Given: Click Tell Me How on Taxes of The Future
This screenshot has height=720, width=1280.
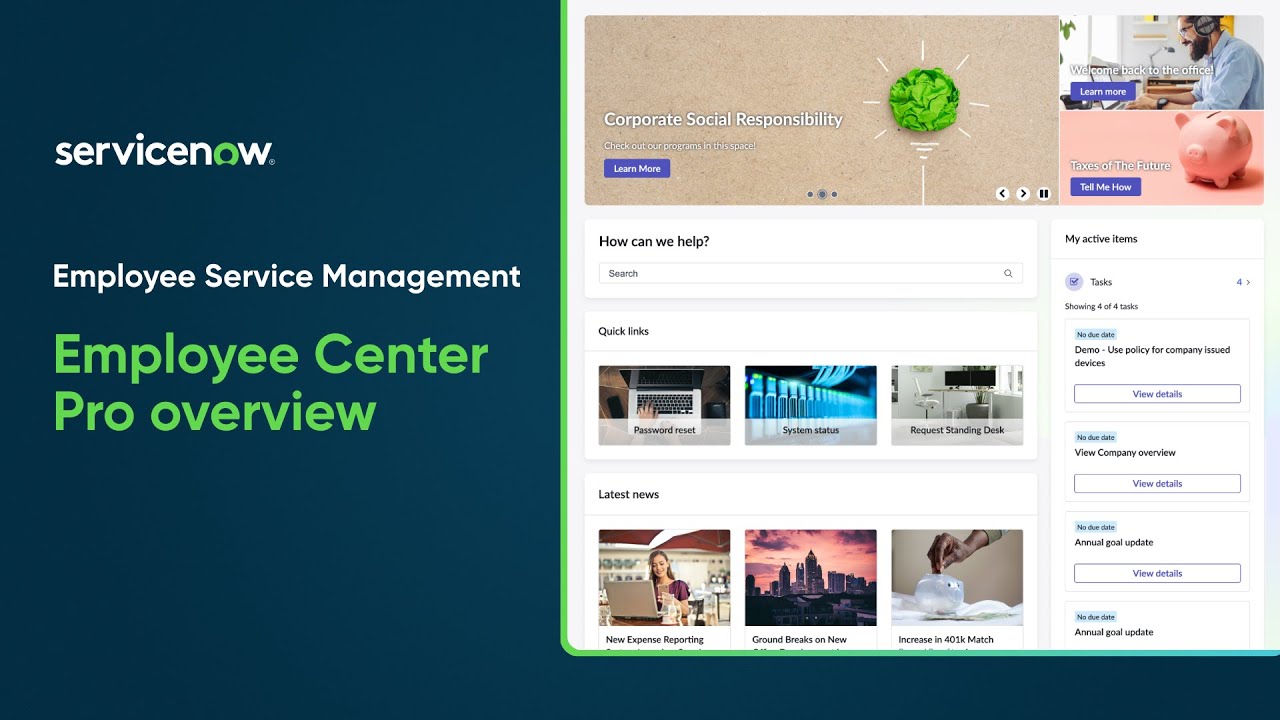Looking at the screenshot, I should click(x=1104, y=187).
